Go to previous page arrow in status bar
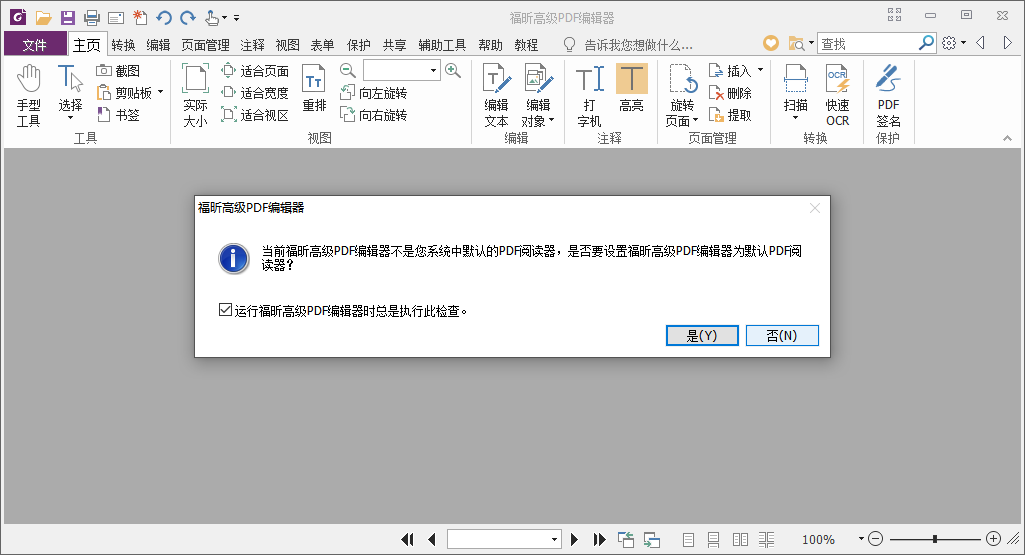The height and width of the screenshot is (555, 1025). 432,539
